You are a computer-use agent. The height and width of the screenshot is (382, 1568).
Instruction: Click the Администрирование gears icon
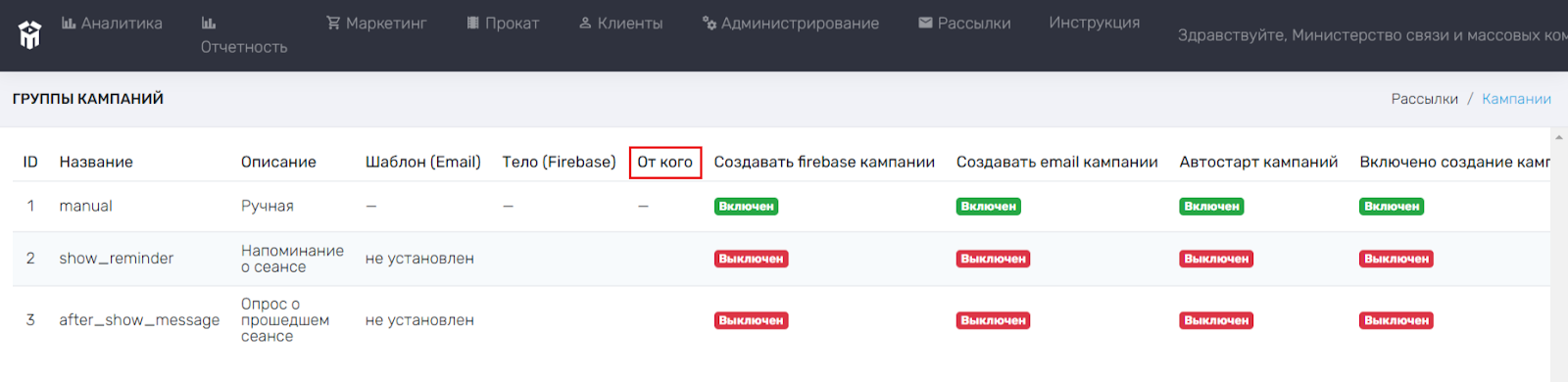pyautogui.click(x=710, y=23)
